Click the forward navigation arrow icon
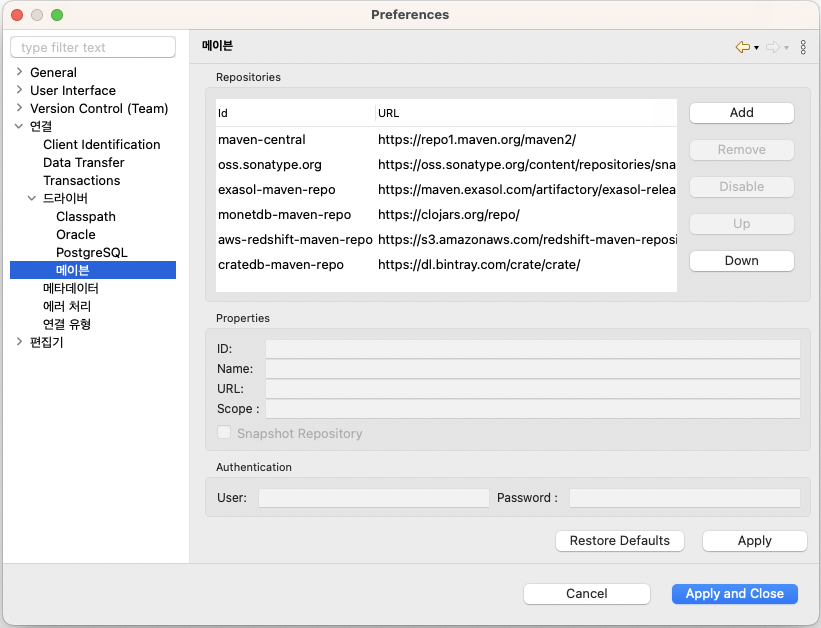Screen dimensions: 821x628 tap(772, 47)
